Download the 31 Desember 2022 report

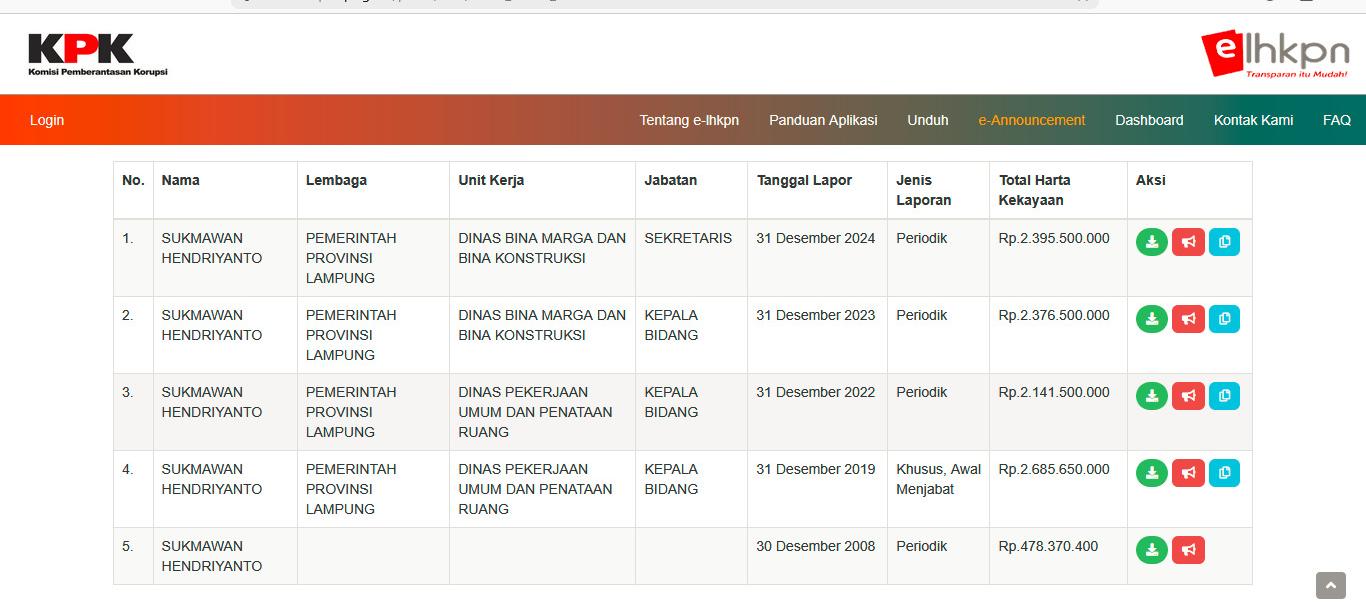[x=1152, y=396]
